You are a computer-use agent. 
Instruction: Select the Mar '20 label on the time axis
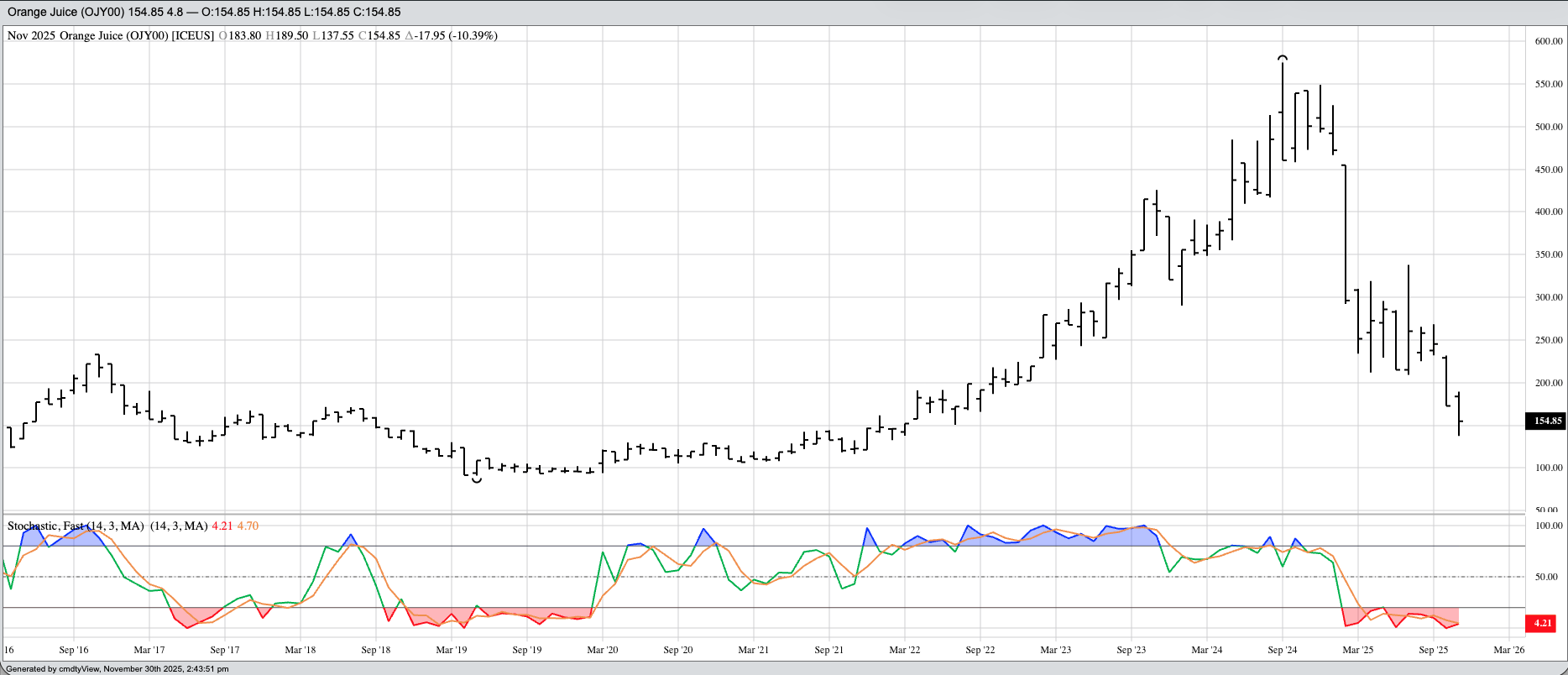point(602,650)
